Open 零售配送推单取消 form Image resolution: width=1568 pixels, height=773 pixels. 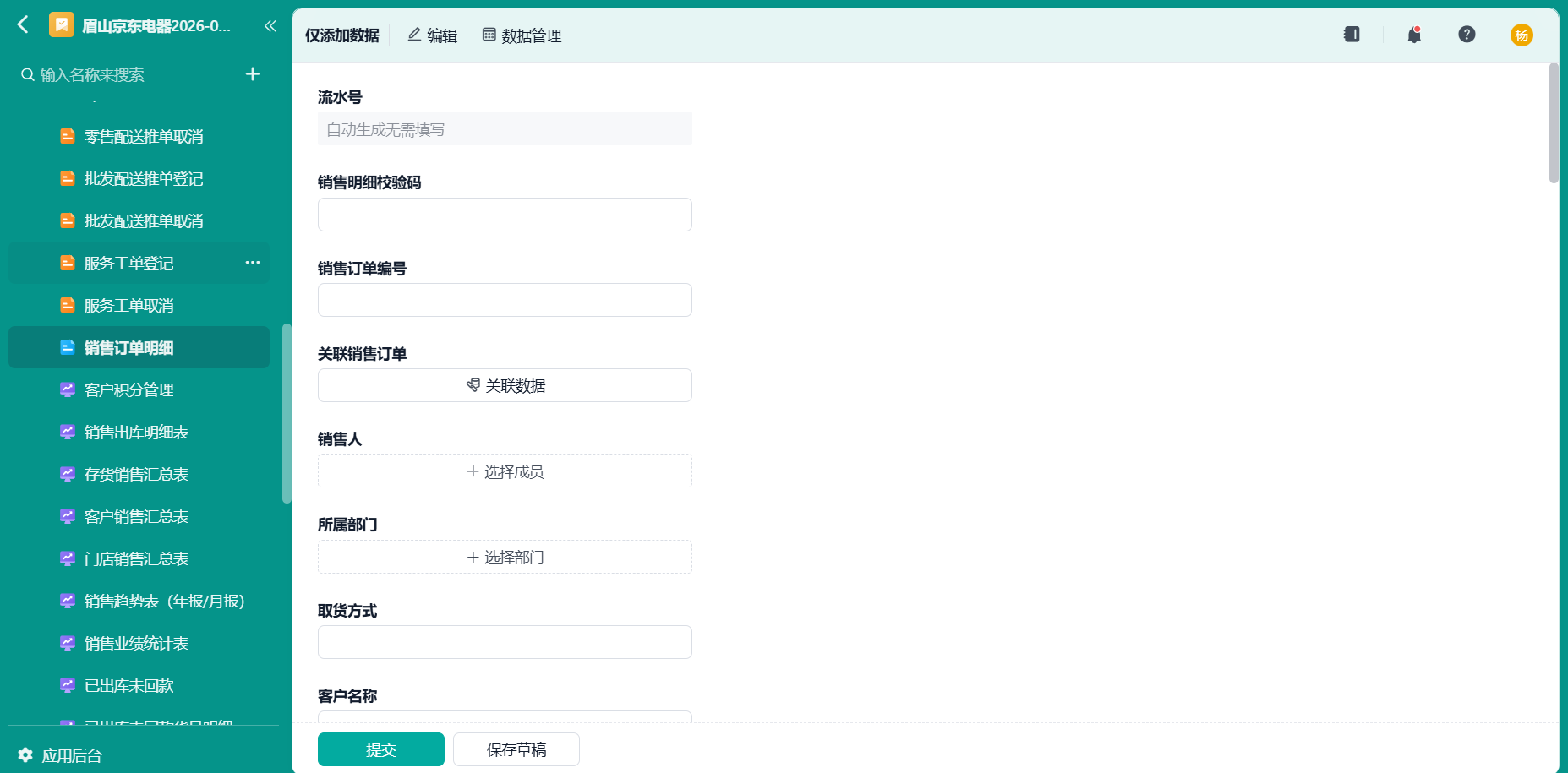[139, 136]
